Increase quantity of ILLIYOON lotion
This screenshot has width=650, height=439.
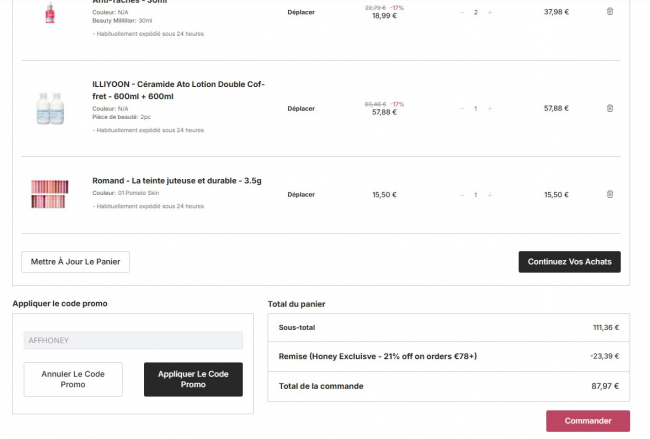tap(490, 108)
